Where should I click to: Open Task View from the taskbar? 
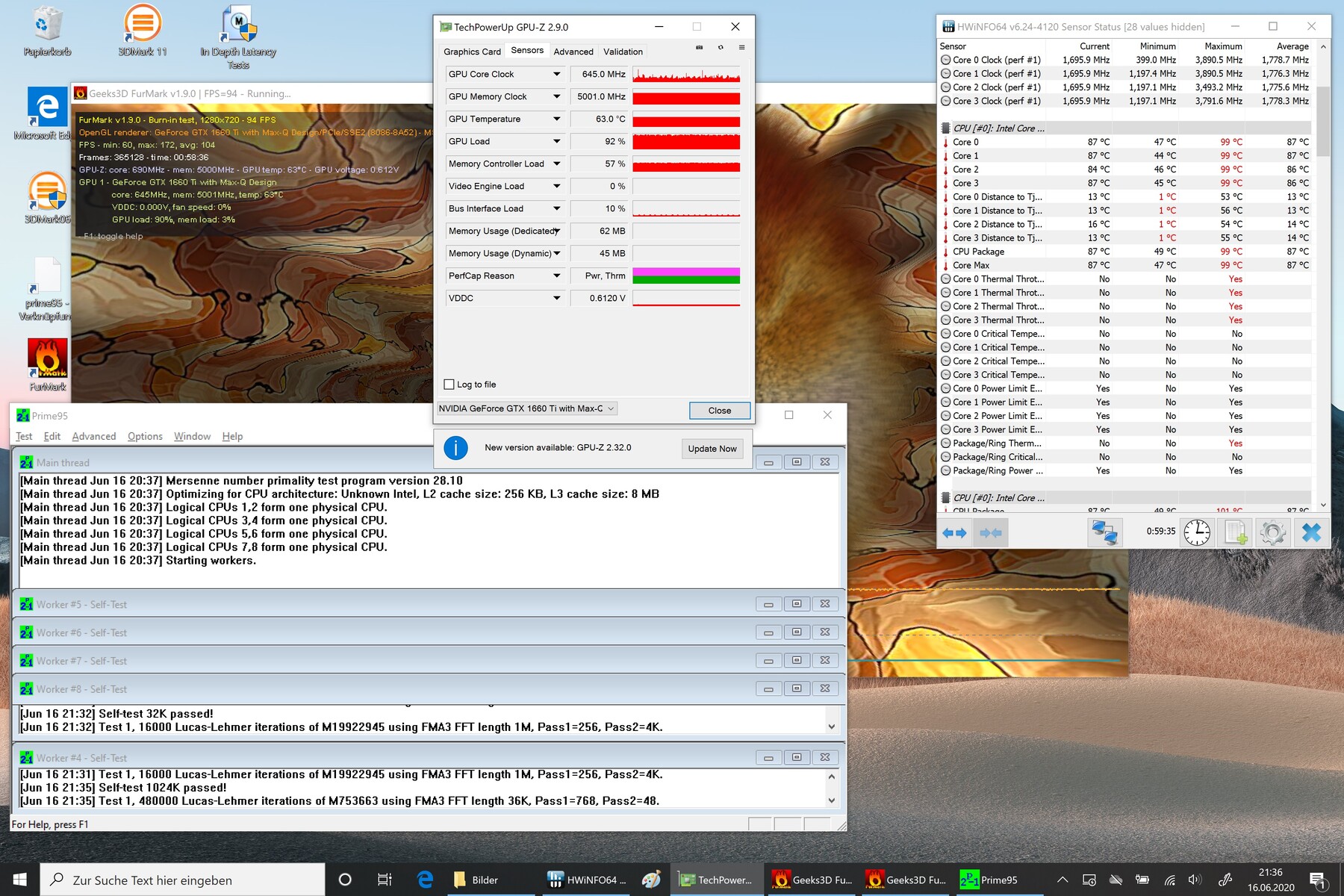(385, 880)
